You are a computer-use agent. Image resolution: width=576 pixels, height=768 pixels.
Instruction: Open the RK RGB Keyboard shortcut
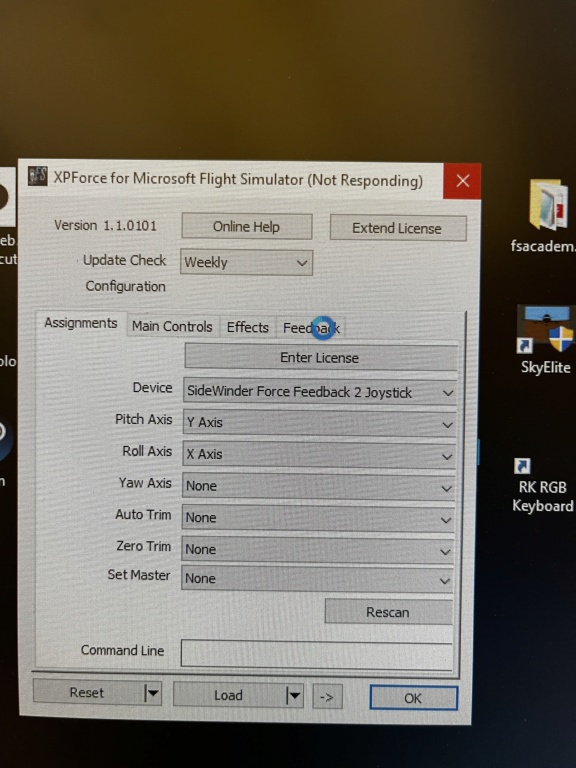click(542, 485)
